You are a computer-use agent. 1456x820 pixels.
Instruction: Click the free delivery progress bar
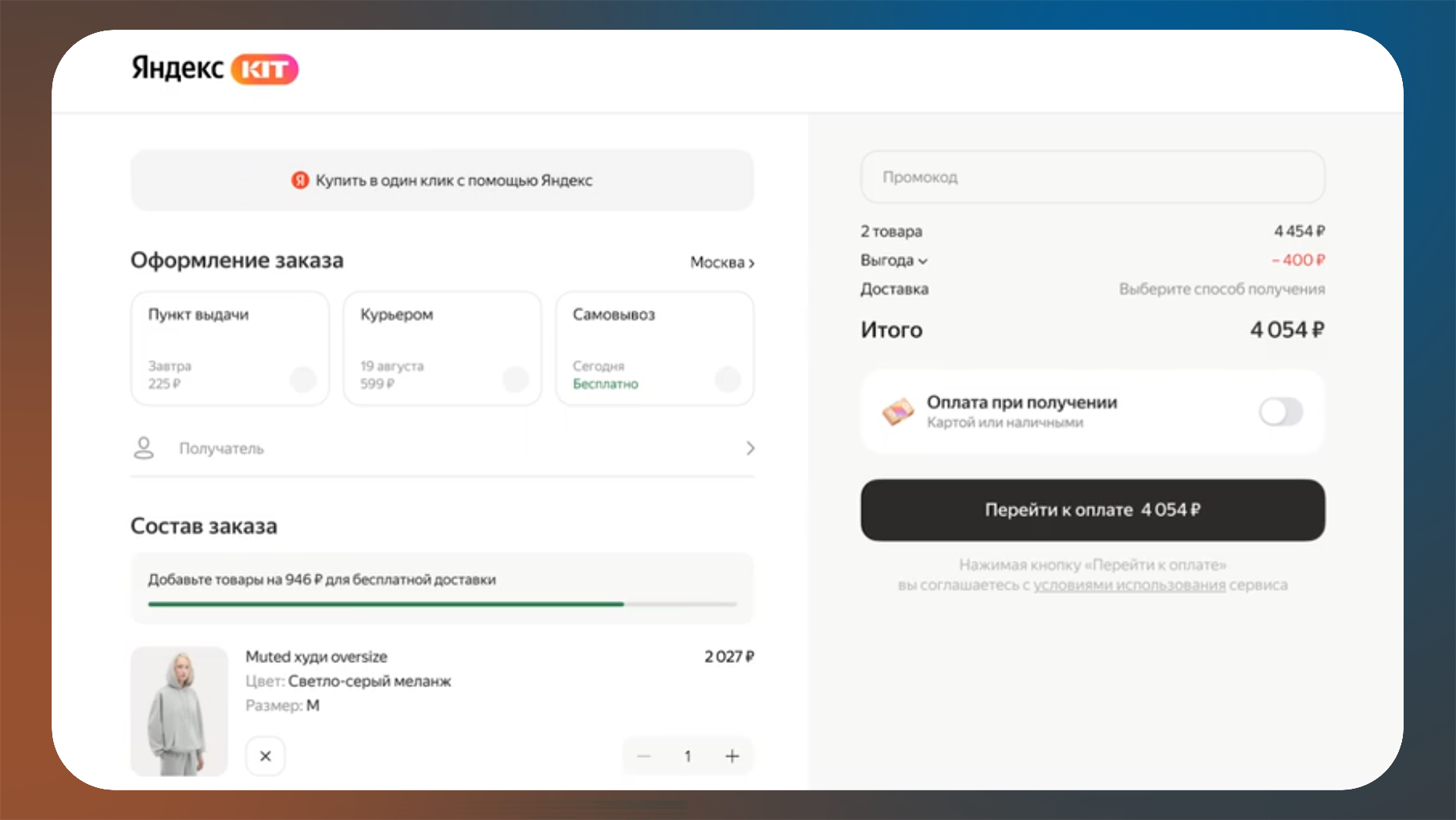click(x=442, y=603)
